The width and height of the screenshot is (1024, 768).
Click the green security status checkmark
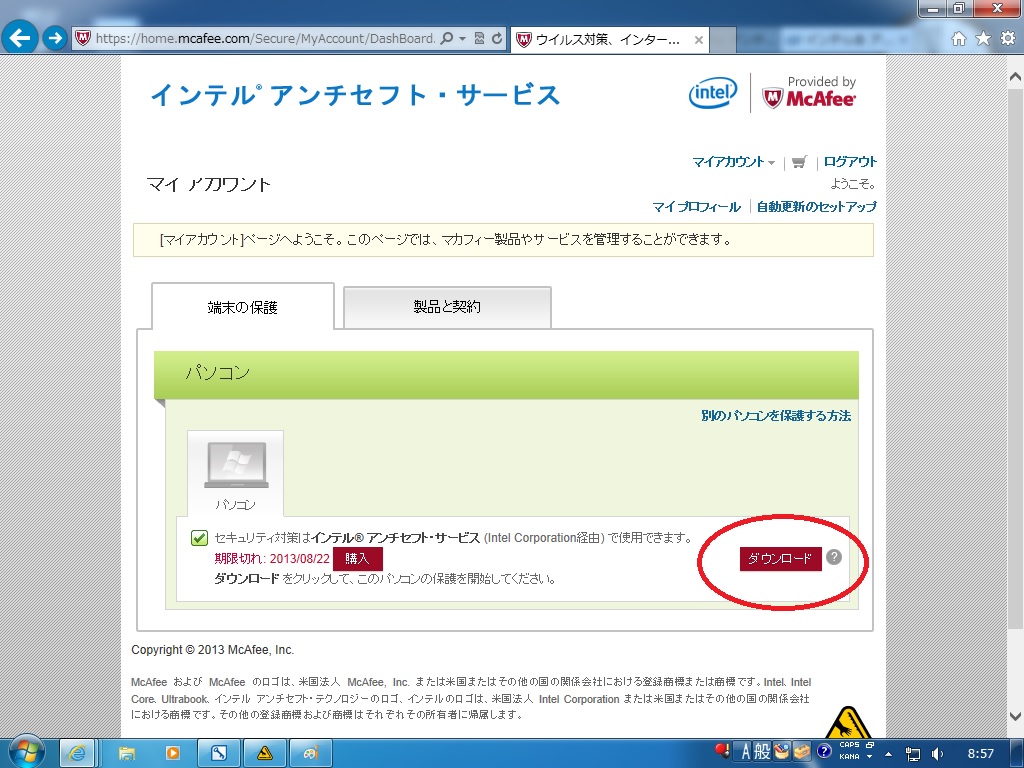199,538
